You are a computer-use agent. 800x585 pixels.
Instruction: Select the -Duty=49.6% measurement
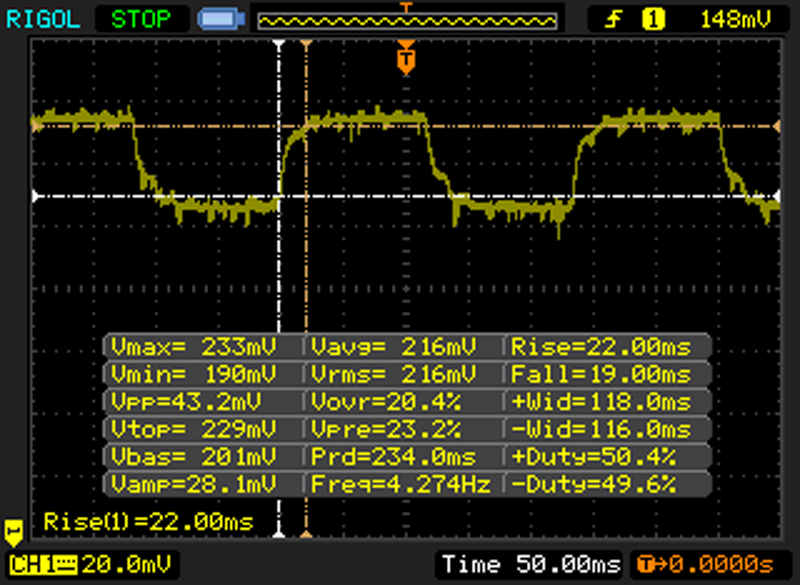[x=594, y=484]
